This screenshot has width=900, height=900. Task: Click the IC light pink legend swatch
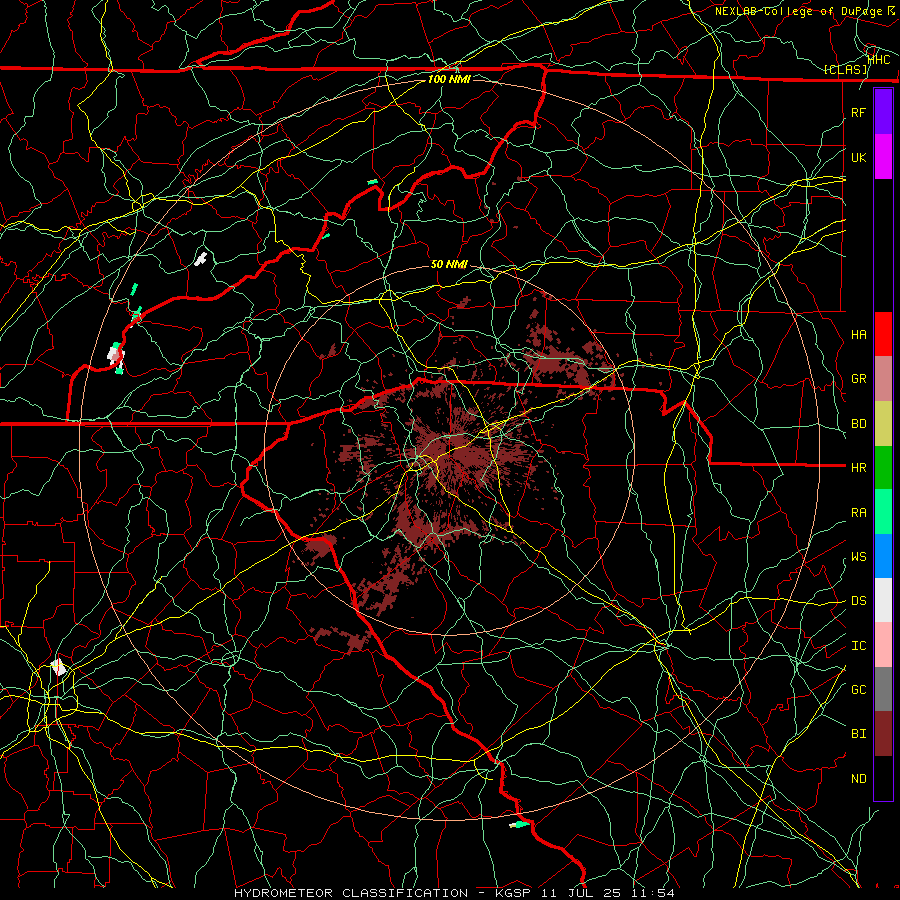pos(883,645)
